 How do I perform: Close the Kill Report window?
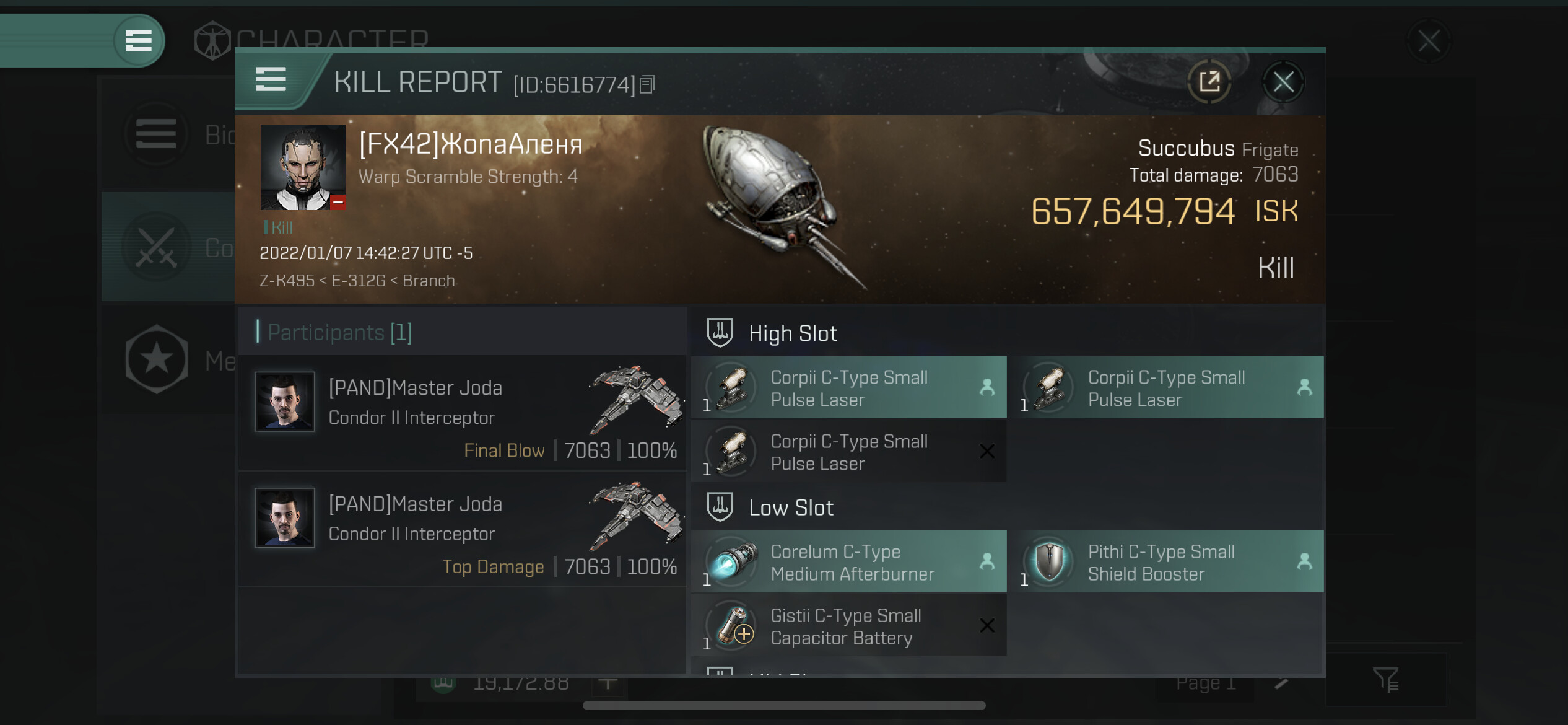[x=1283, y=82]
